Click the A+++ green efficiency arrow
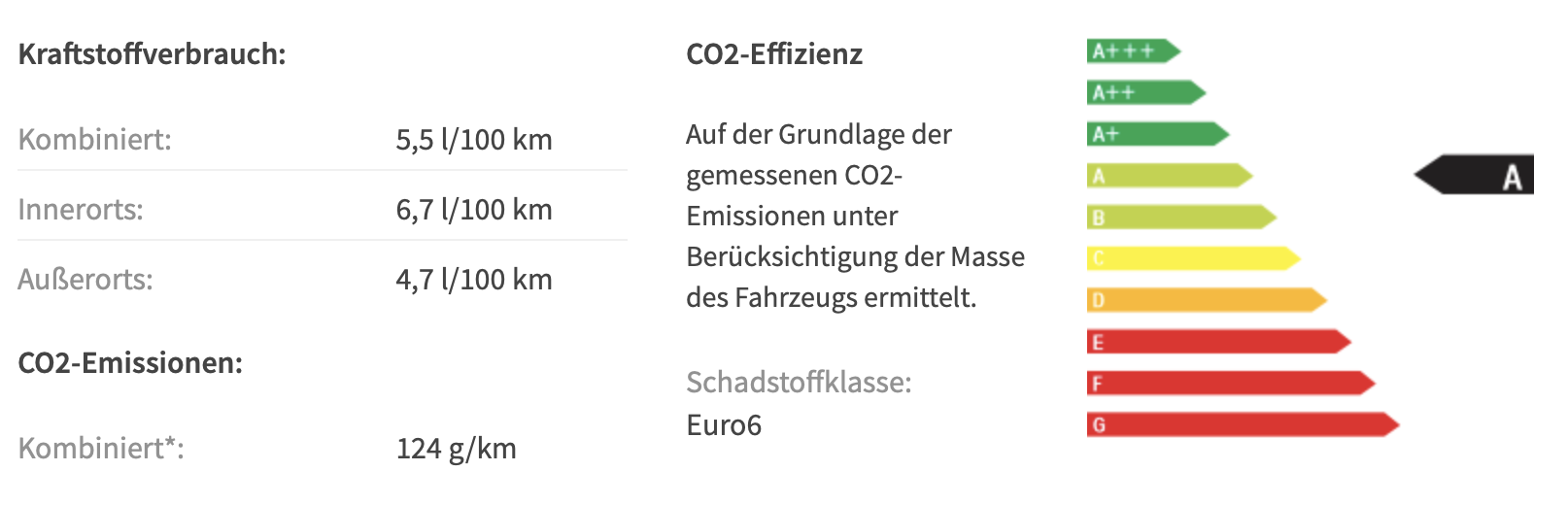 1133,50
